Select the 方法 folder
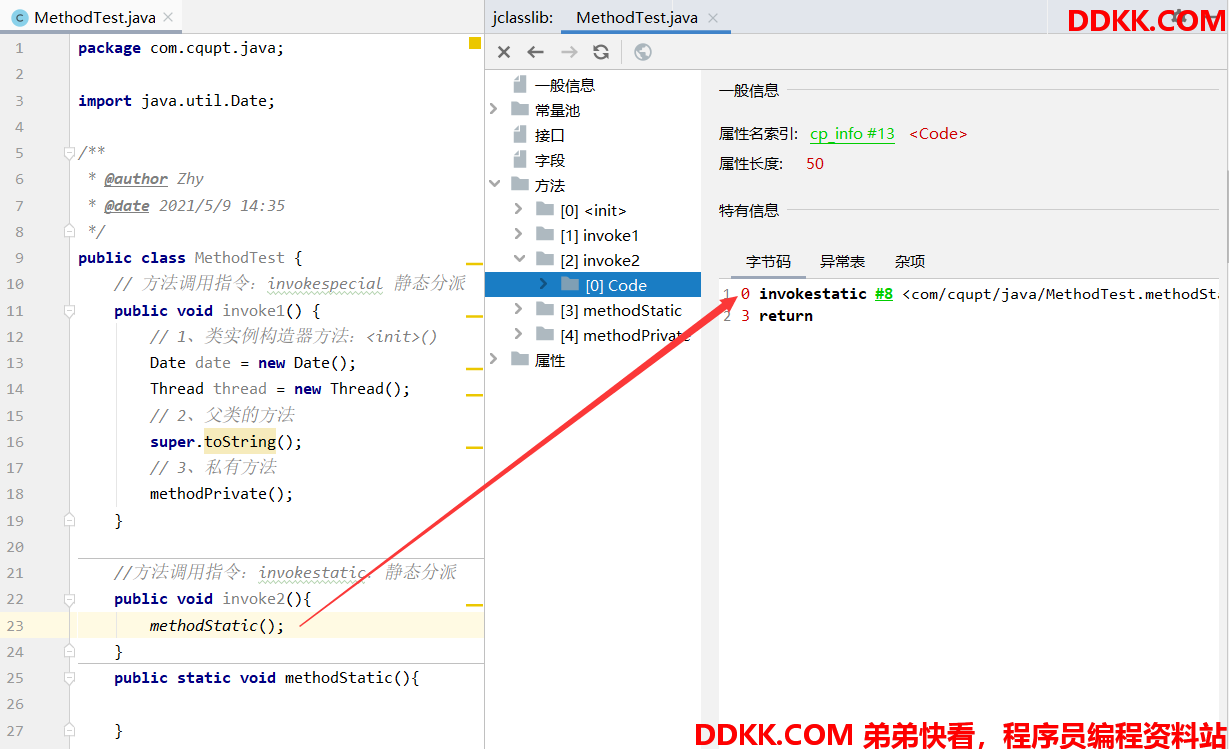Screen dimensions: 1229x749 (x=550, y=185)
